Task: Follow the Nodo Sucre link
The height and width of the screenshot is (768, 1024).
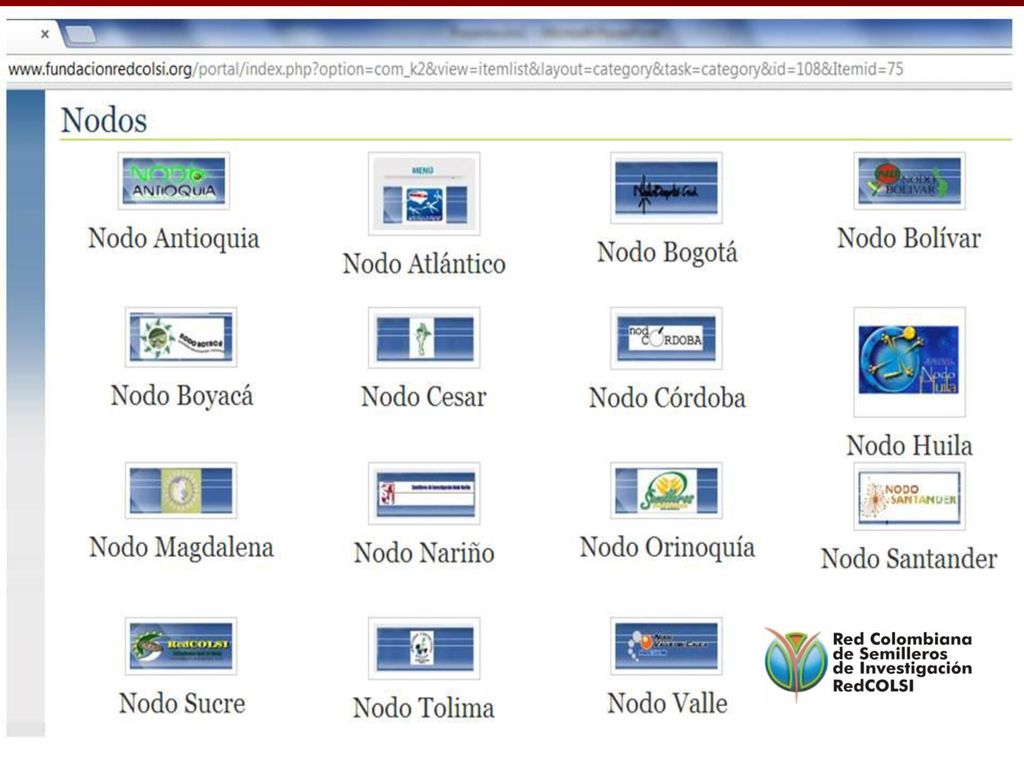Action: click(182, 703)
